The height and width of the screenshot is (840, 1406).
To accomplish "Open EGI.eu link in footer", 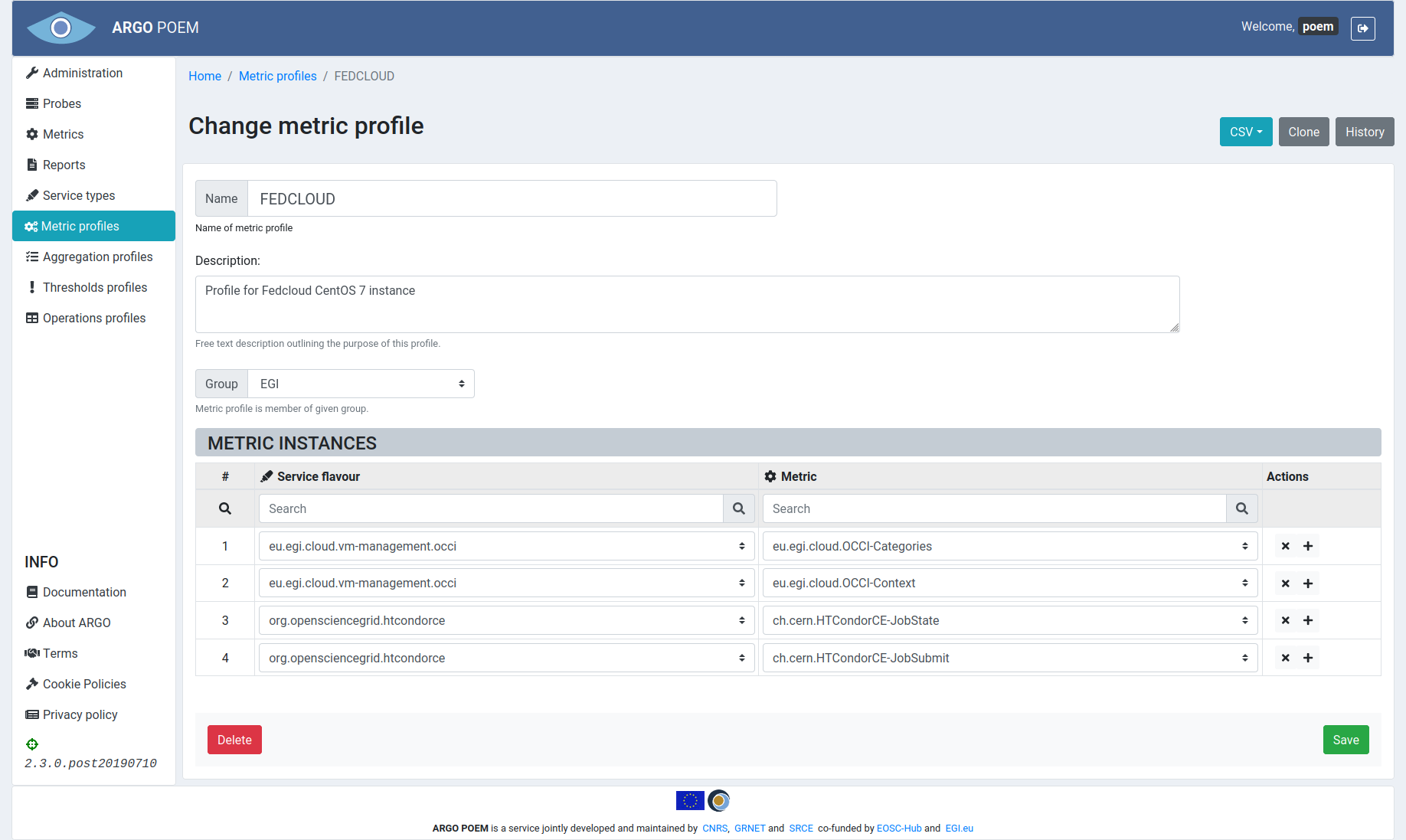I will pyautogui.click(x=959, y=829).
